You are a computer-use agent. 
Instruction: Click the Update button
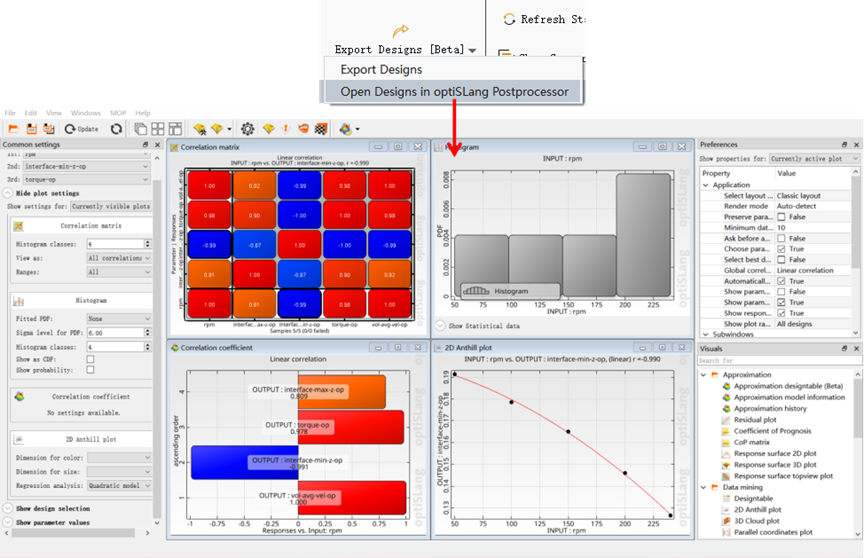pos(82,129)
